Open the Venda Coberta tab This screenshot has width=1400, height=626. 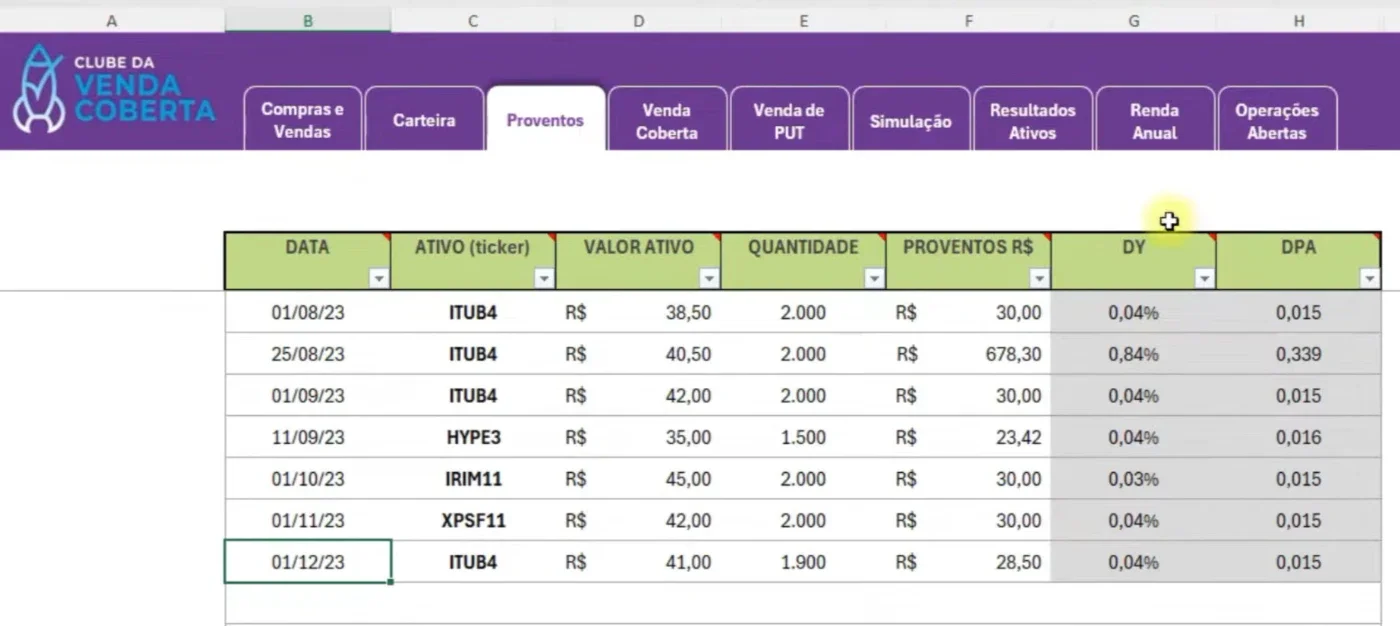tap(667, 120)
